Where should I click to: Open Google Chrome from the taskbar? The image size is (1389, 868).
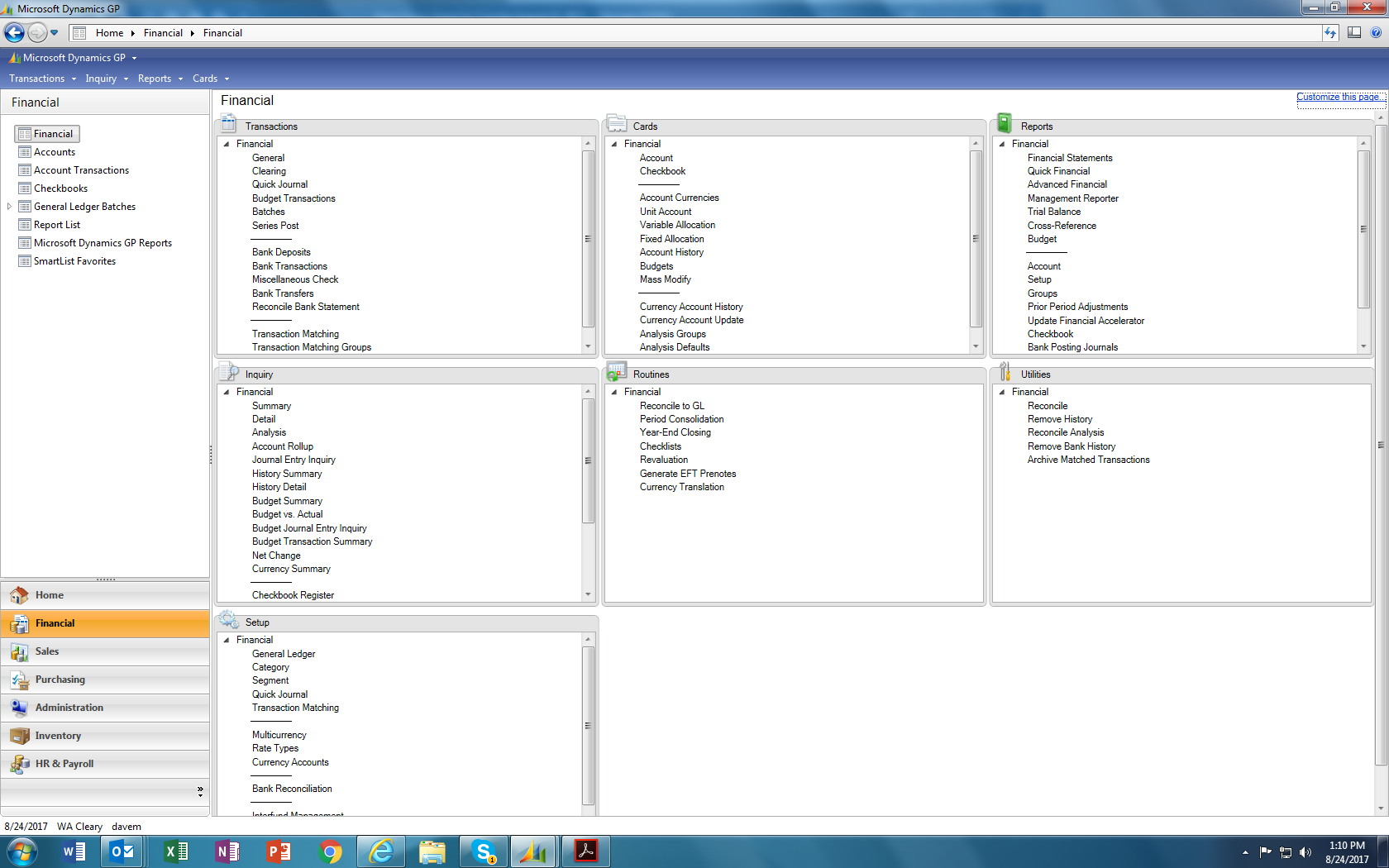[330, 851]
